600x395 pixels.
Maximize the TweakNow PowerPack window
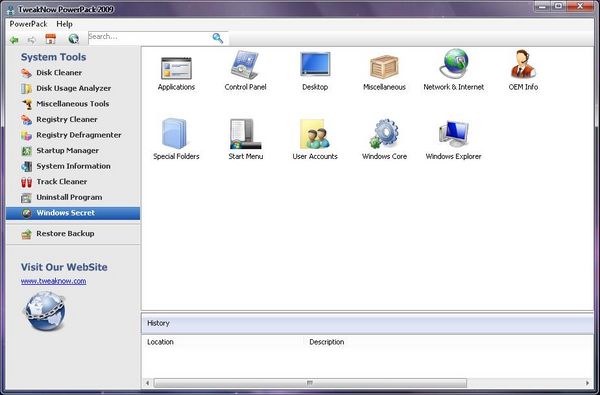(x=558, y=6)
